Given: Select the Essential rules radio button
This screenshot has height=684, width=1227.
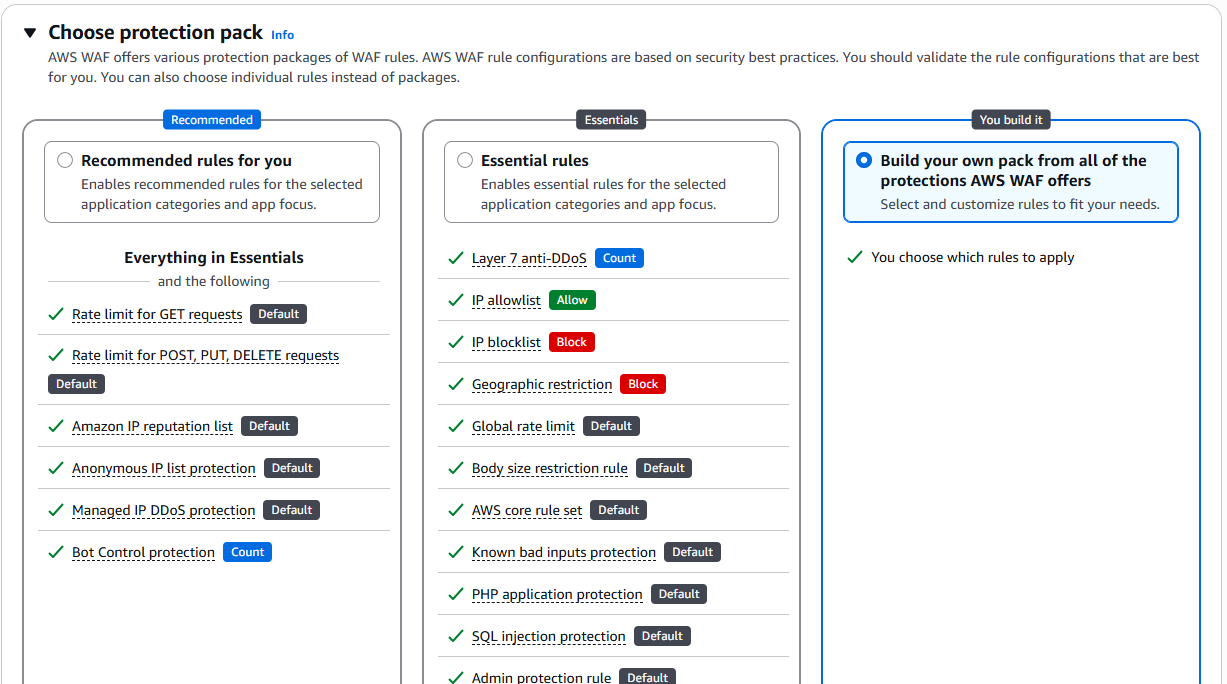Looking at the screenshot, I should tap(465, 160).
